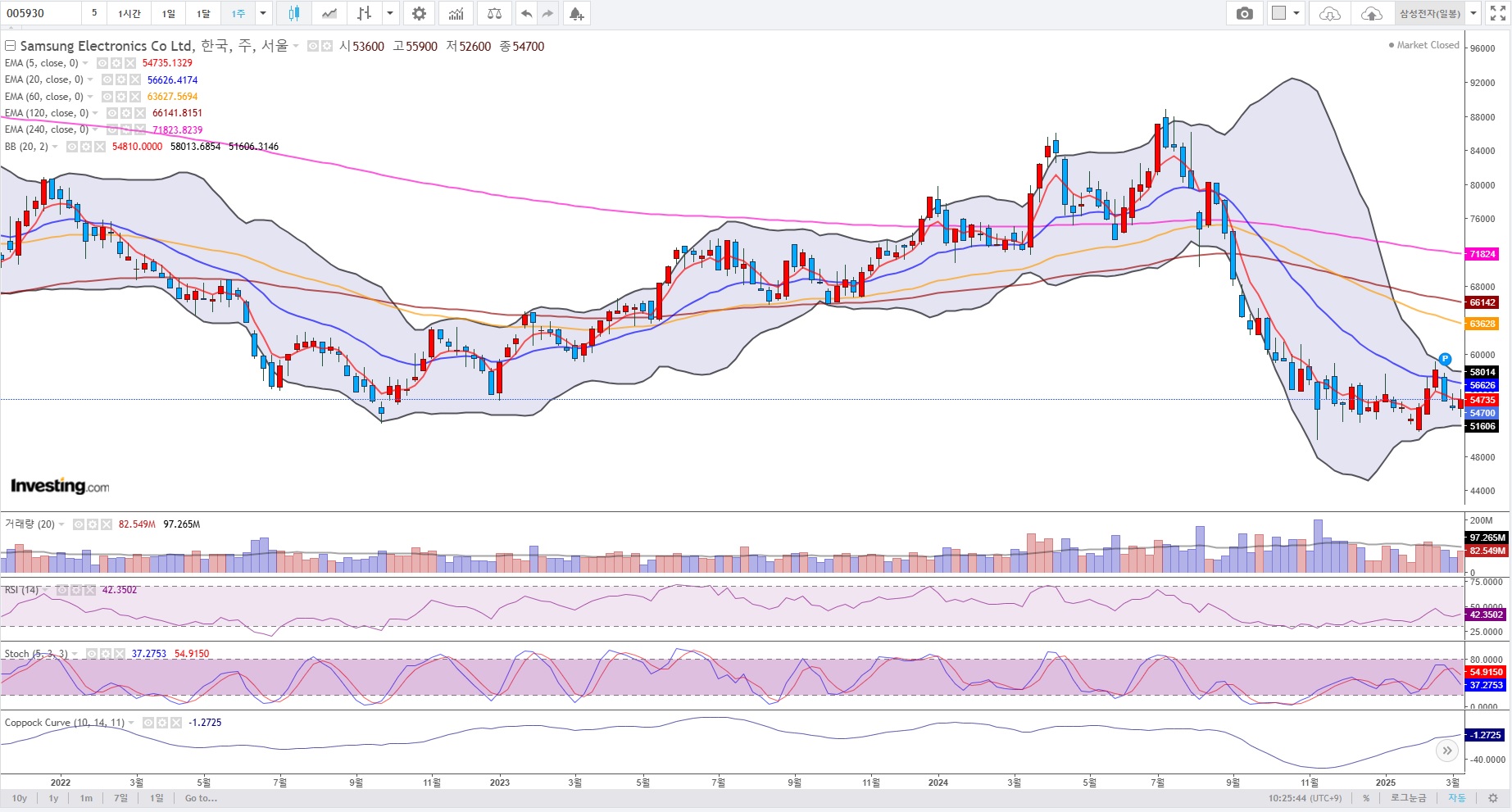Remove the Coppock Curve indicator
The image size is (1512, 812).
click(176, 723)
